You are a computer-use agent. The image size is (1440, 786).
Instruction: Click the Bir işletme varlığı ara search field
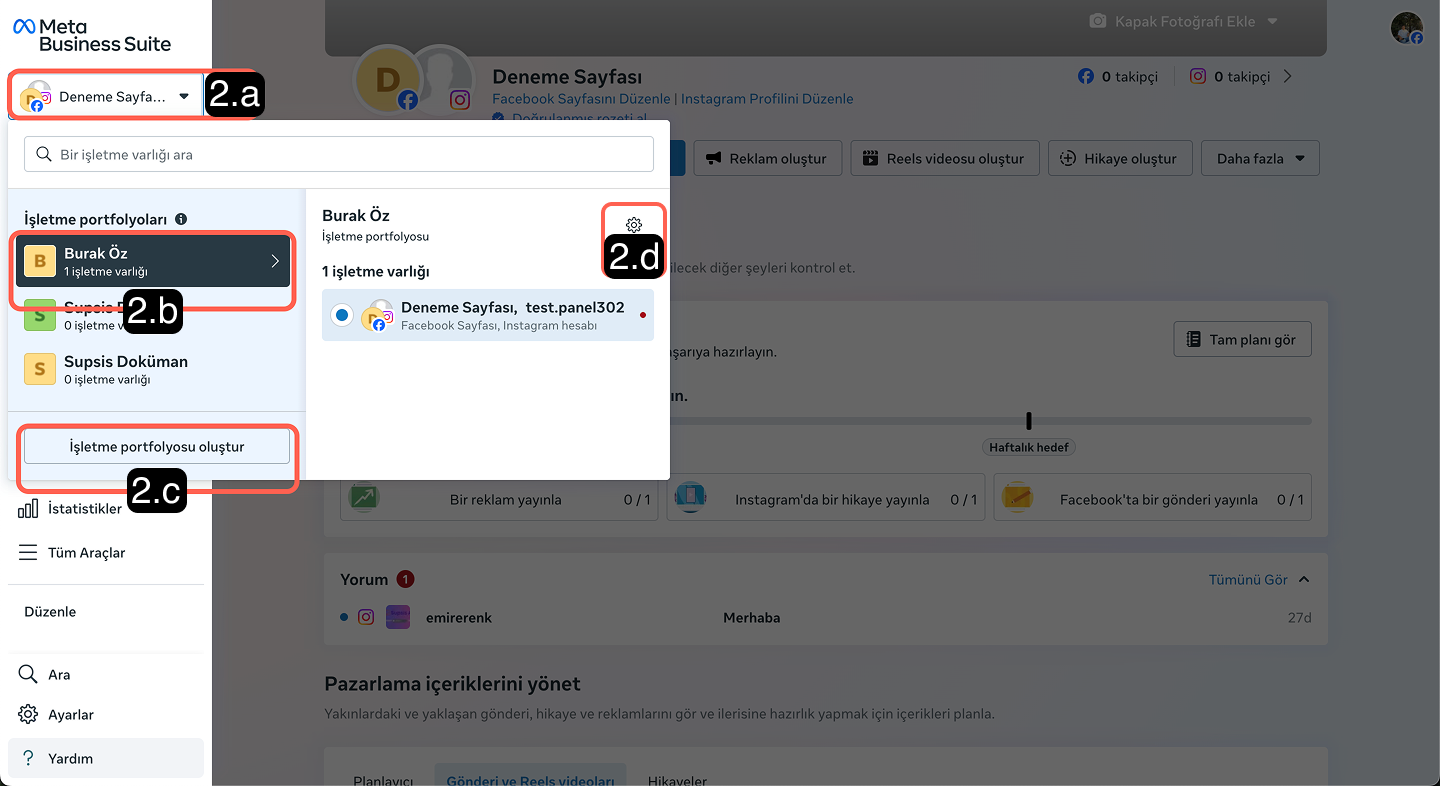[339, 155]
